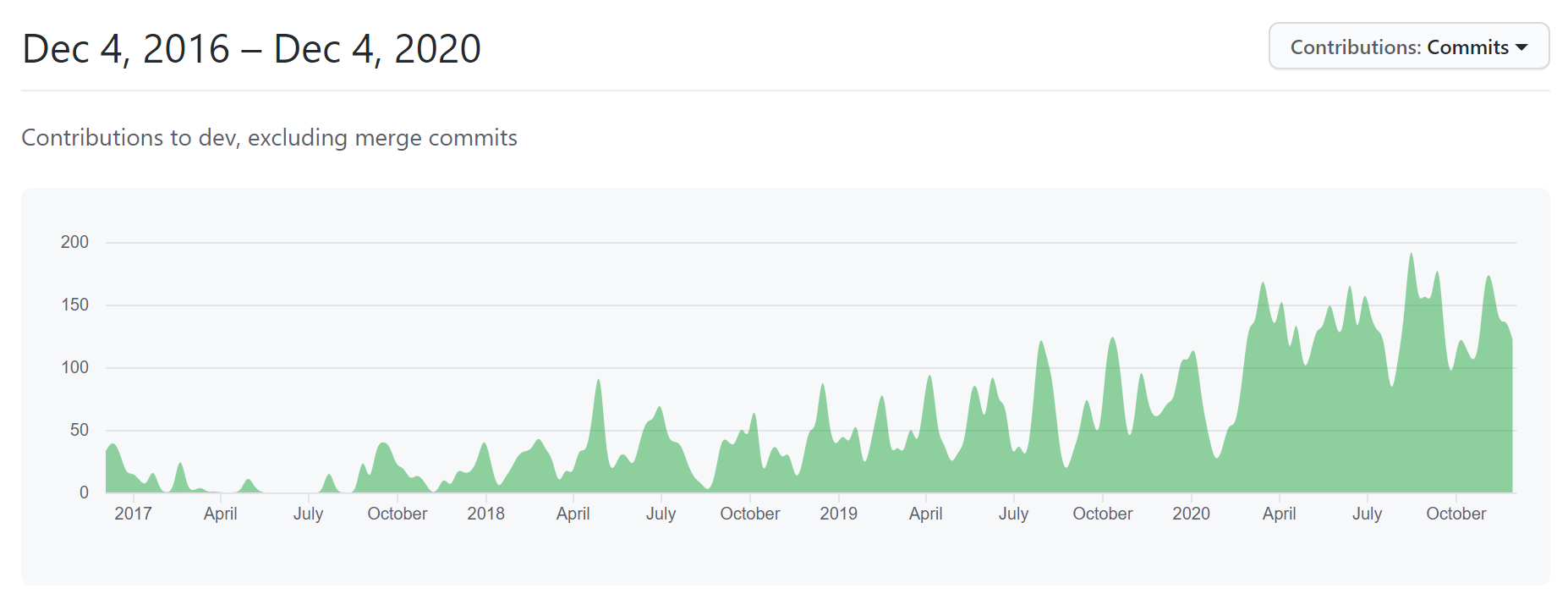Click the 100 y-axis label
Screen dimensions: 1568x605
pos(74,367)
